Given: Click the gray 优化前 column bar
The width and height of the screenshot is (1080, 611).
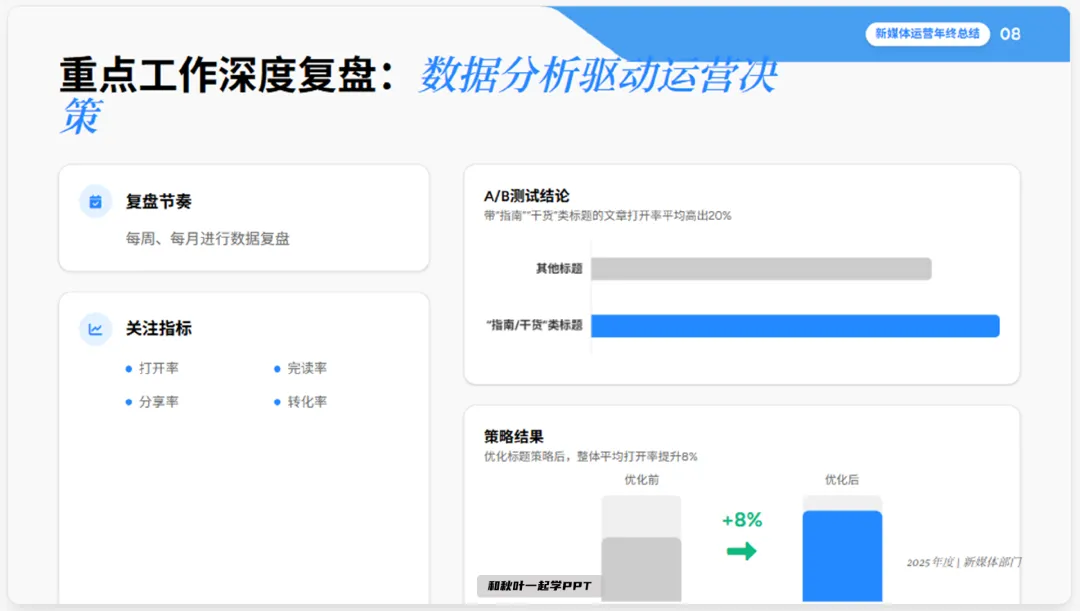Looking at the screenshot, I should 641,569.
